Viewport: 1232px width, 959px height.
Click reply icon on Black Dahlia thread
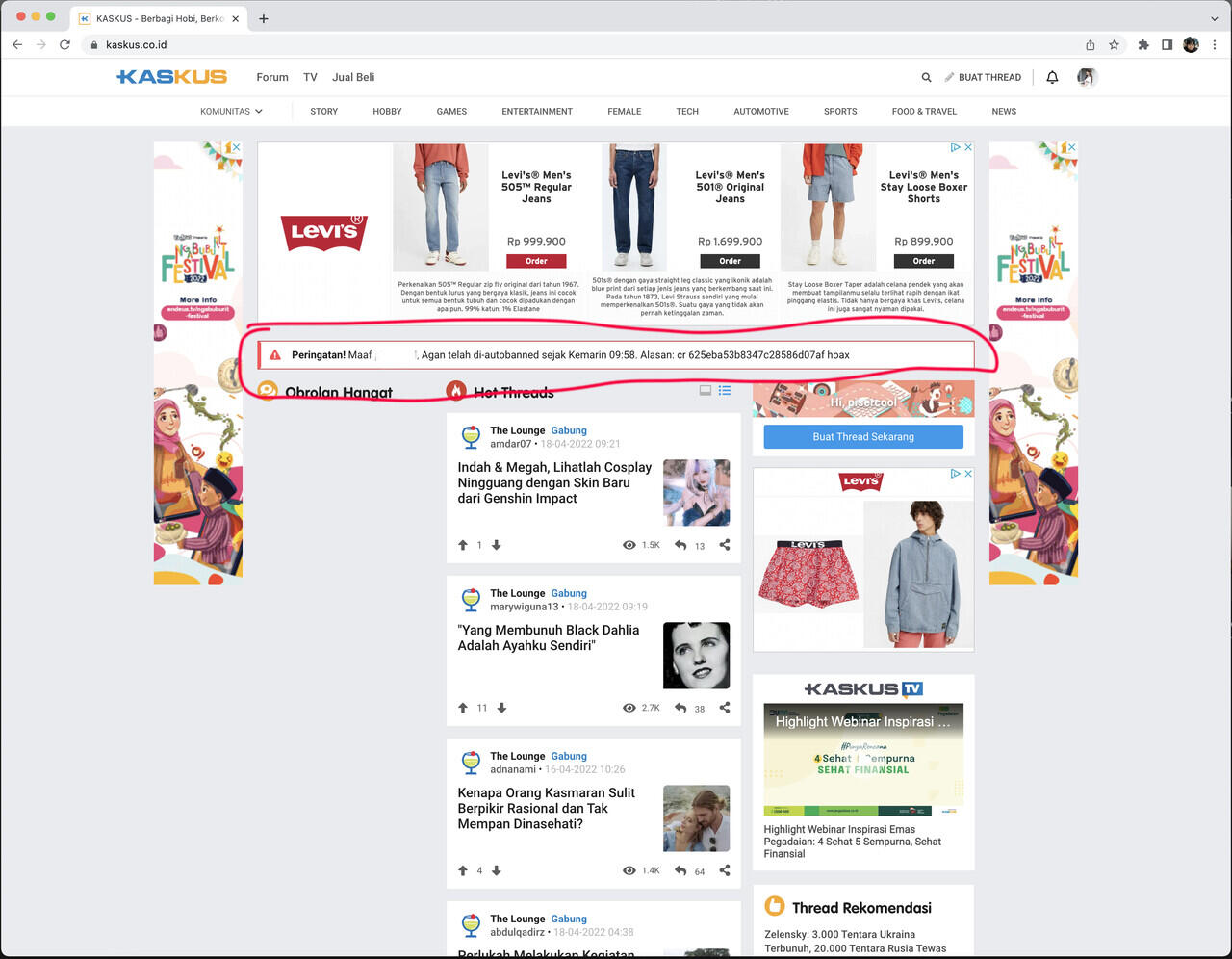680,708
